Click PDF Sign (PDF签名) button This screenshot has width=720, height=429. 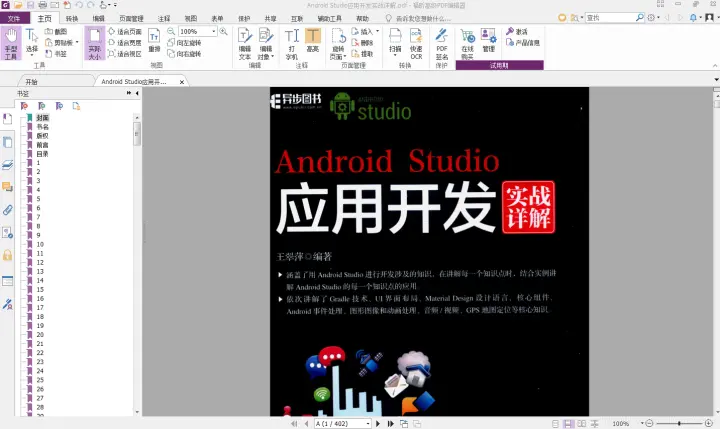[442, 43]
